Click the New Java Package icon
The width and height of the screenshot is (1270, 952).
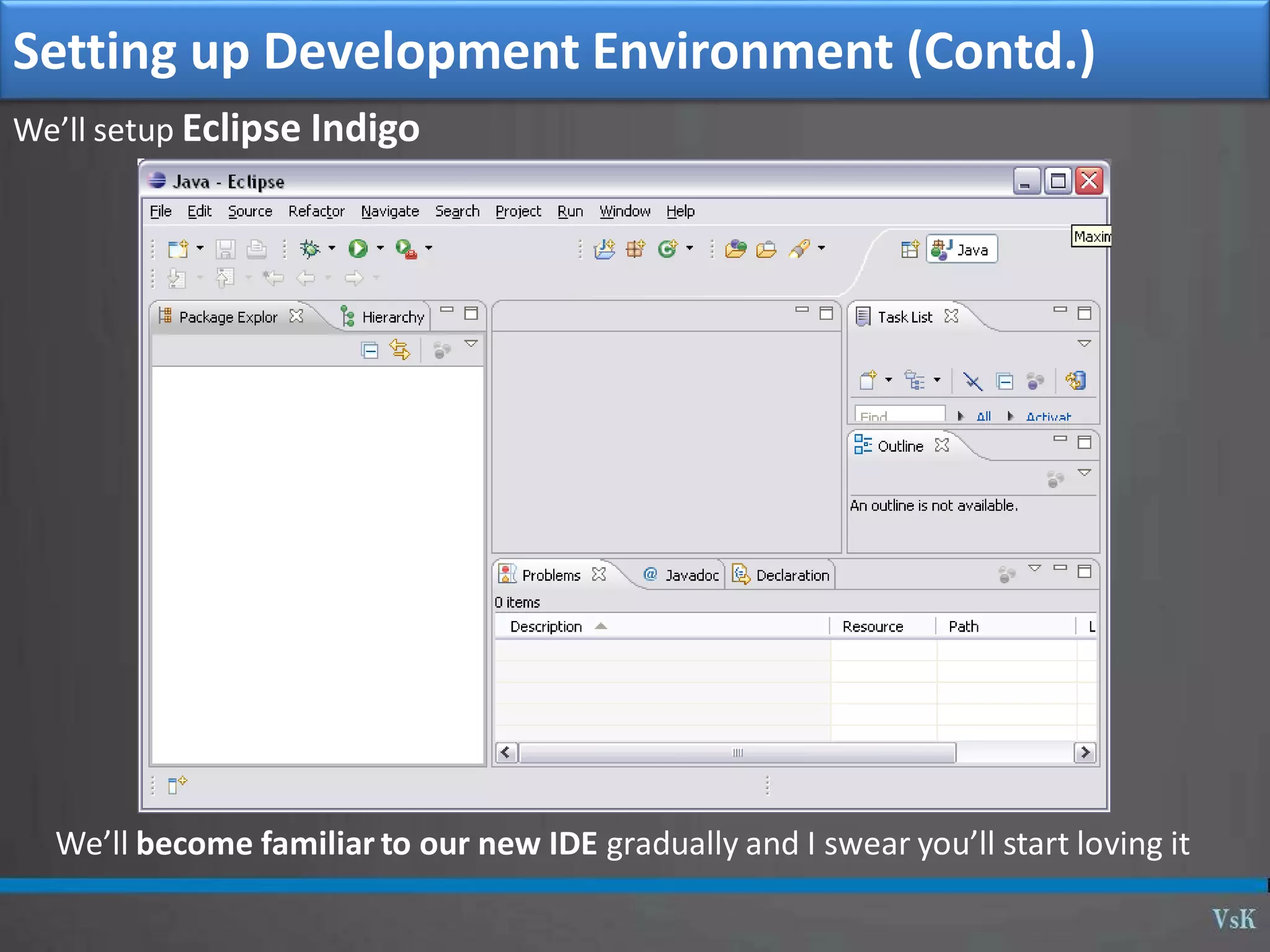[636, 249]
